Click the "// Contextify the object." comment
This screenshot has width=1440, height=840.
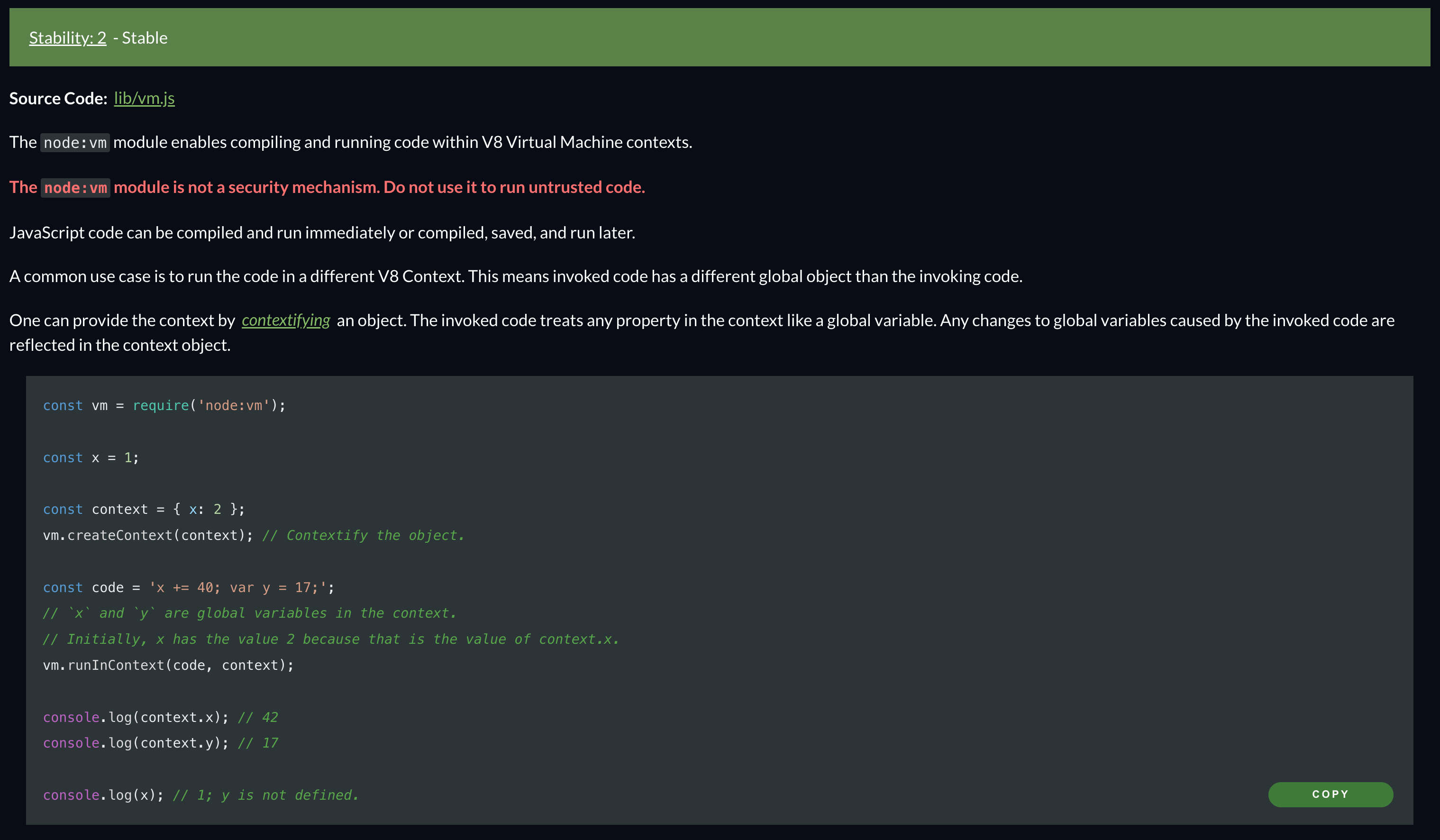[x=364, y=535]
